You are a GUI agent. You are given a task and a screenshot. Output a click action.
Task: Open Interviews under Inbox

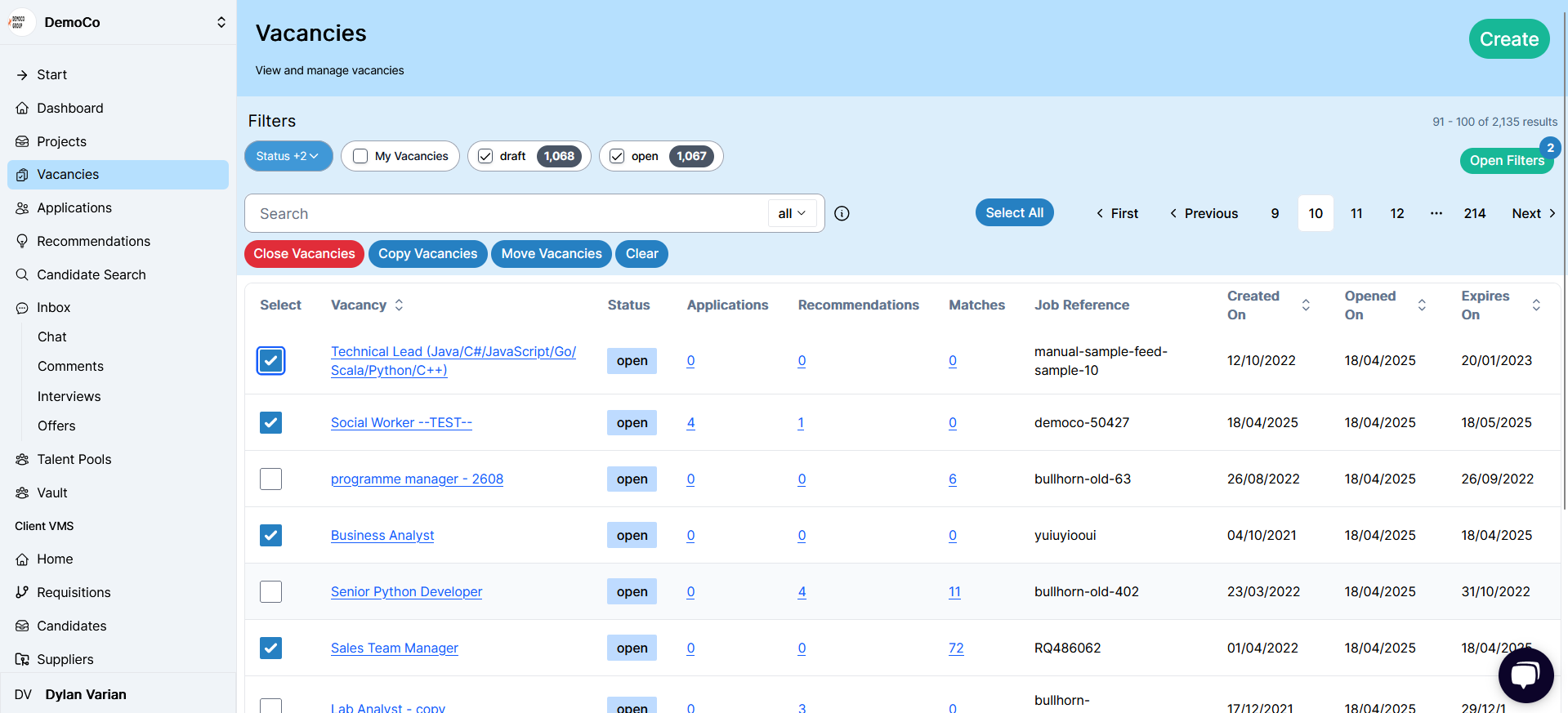pos(69,396)
